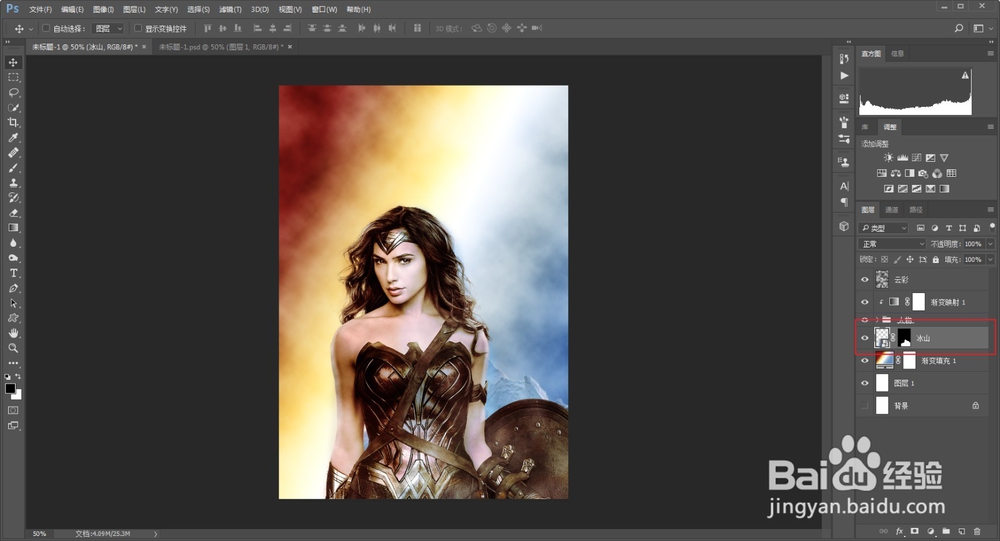The image size is (1000, 541).
Task: Add a Photo Filter adjustment
Action: 923,173
